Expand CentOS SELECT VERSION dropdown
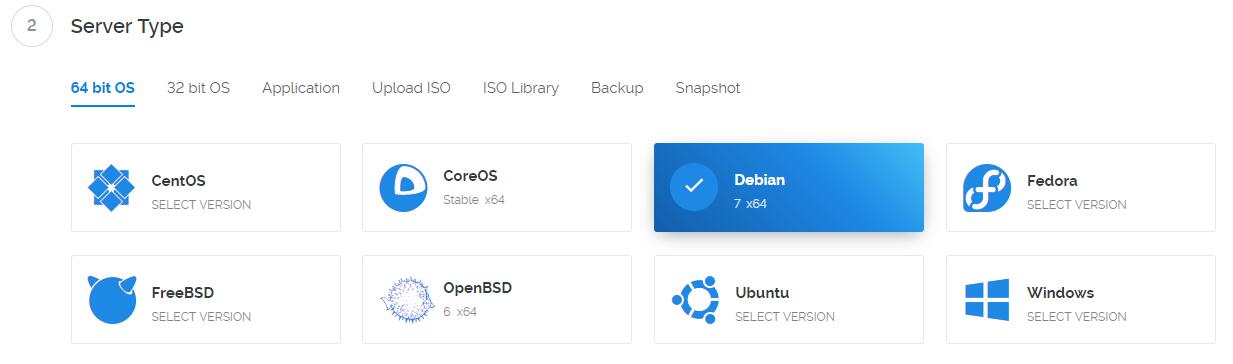Image resolution: width=1233 pixels, height=364 pixels. pos(201,205)
